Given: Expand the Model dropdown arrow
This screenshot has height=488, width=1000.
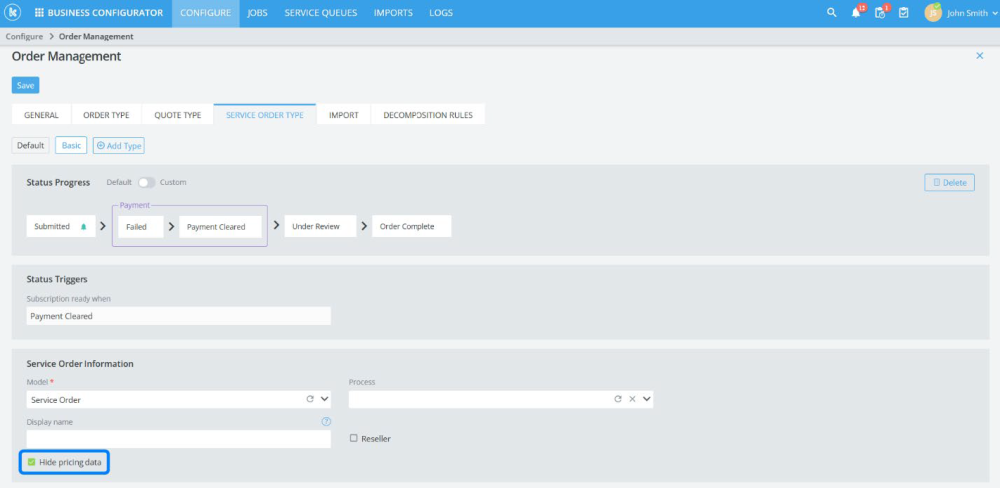Looking at the screenshot, I should coord(324,399).
